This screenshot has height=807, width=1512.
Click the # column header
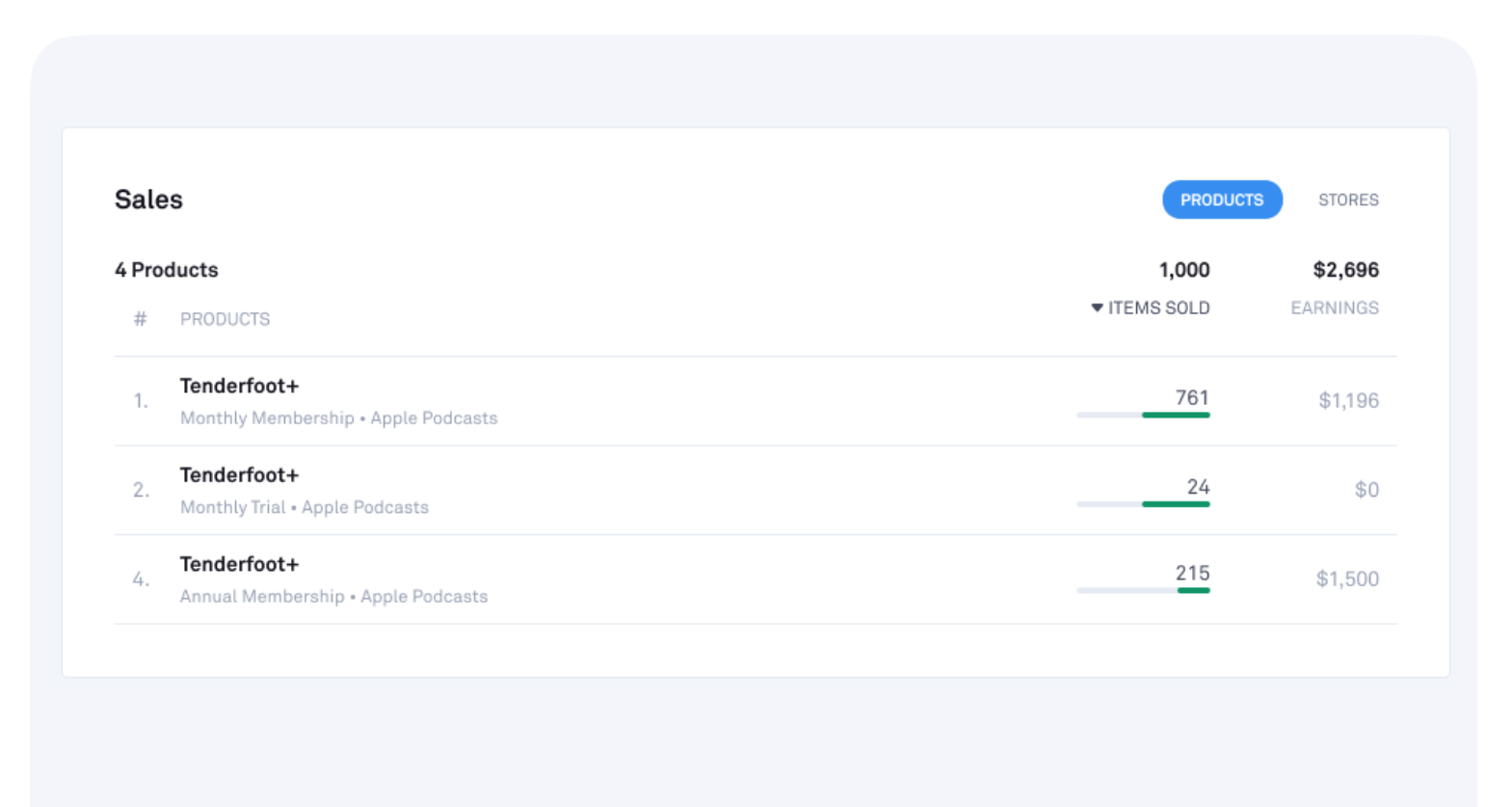141,319
